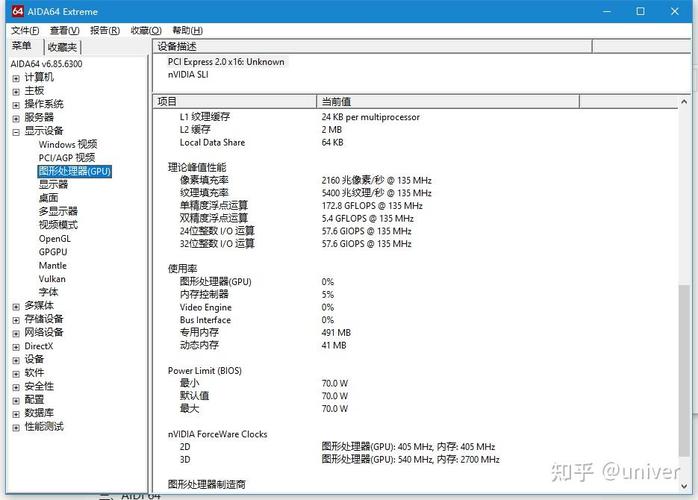Select 显示器 in the tree
Viewport: 698px width, 500px height.
pyautogui.click(x=53, y=184)
